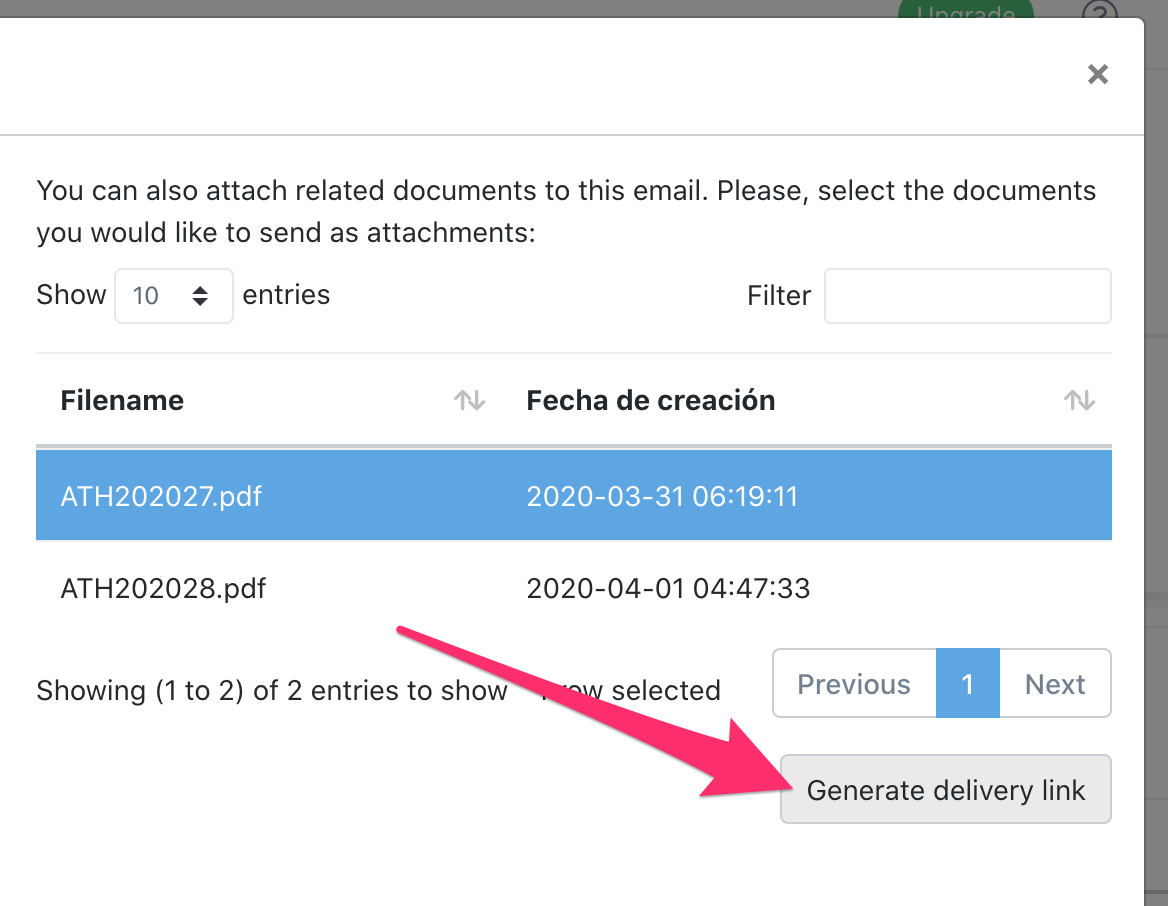Sort table by Fecha de creación header text
This screenshot has height=906, width=1168.
[x=650, y=401]
